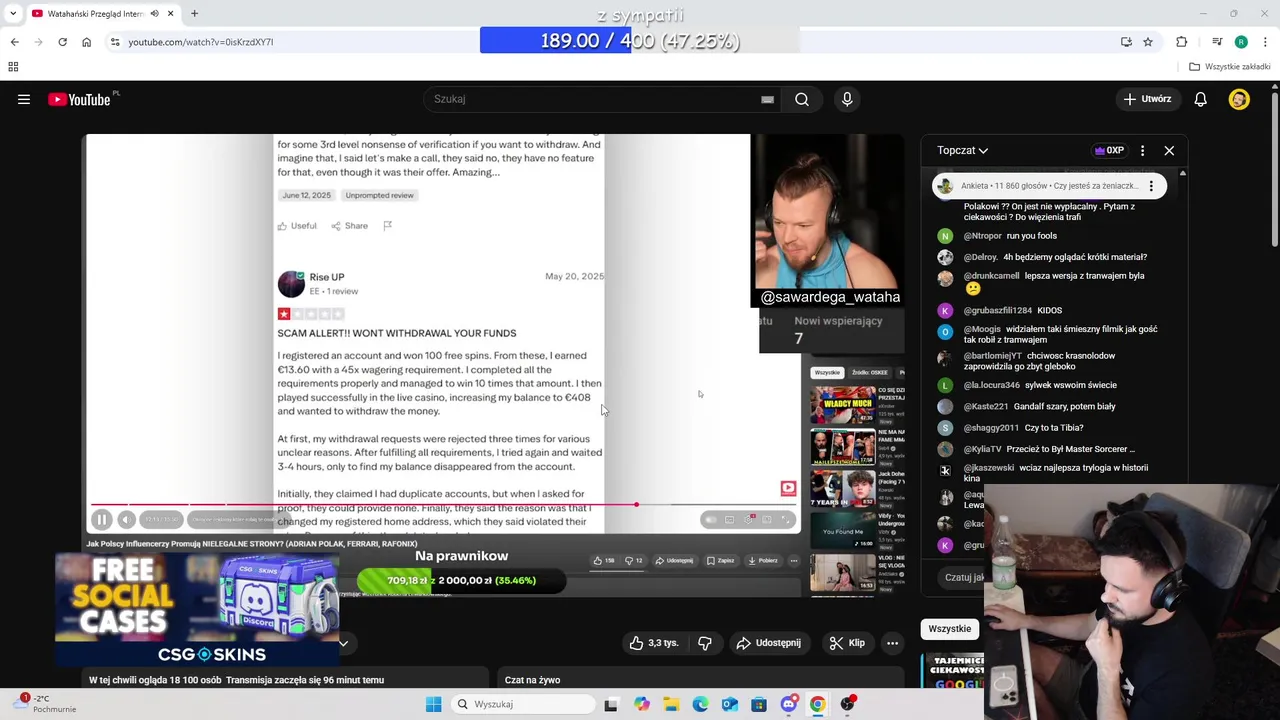Open Chrome apps grid in bookmarks bar
Viewport: 1280px width, 720px height.
(x=13, y=67)
